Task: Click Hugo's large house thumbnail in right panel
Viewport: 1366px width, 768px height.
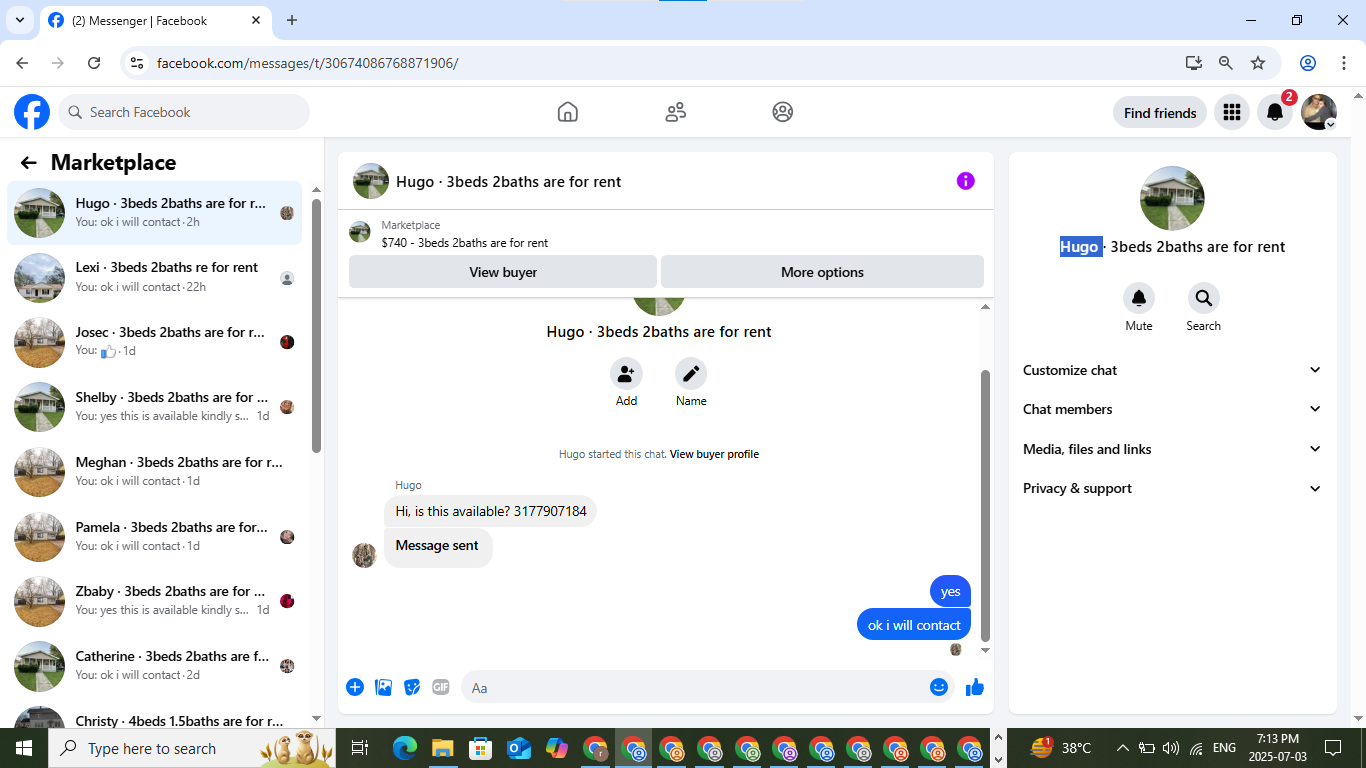Action: click(1172, 198)
